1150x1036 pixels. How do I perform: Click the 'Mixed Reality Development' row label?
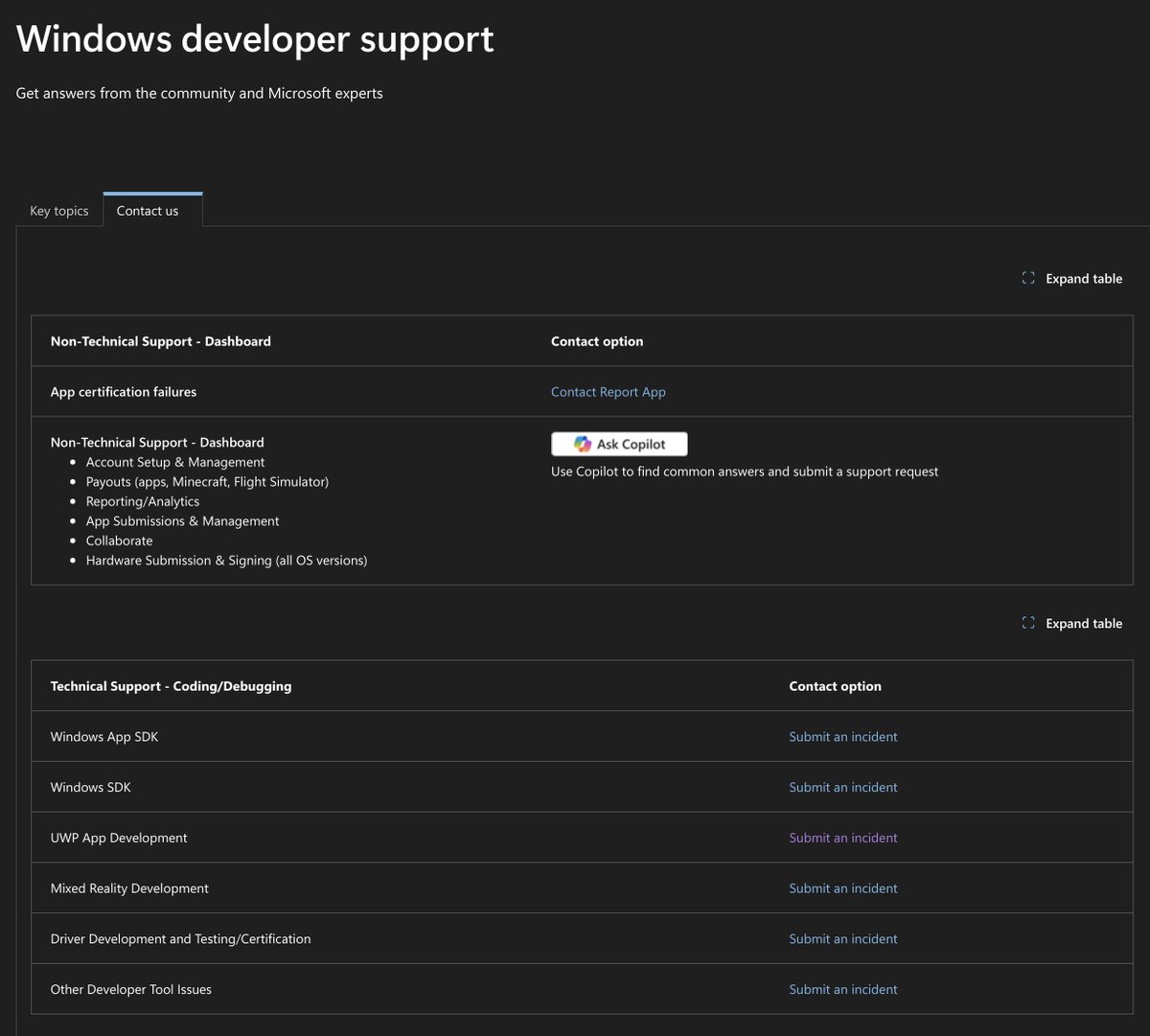pyautogui.click(x=129, y=888)
